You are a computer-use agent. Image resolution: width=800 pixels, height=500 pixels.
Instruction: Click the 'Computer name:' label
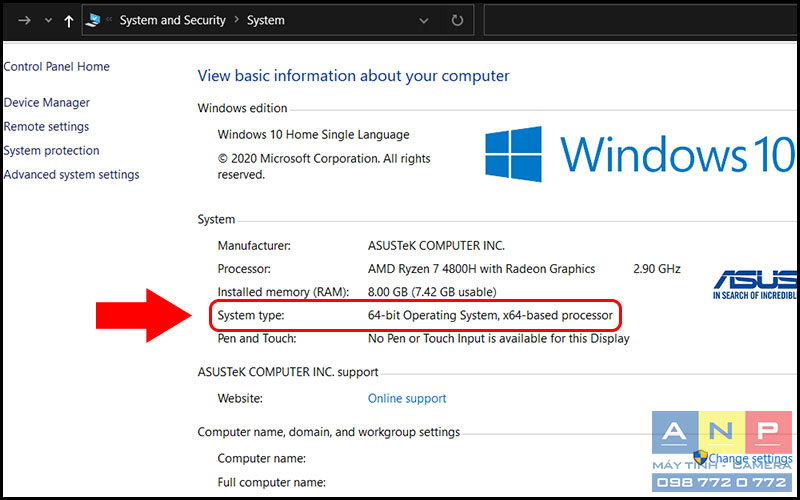(x=262, y=459)
